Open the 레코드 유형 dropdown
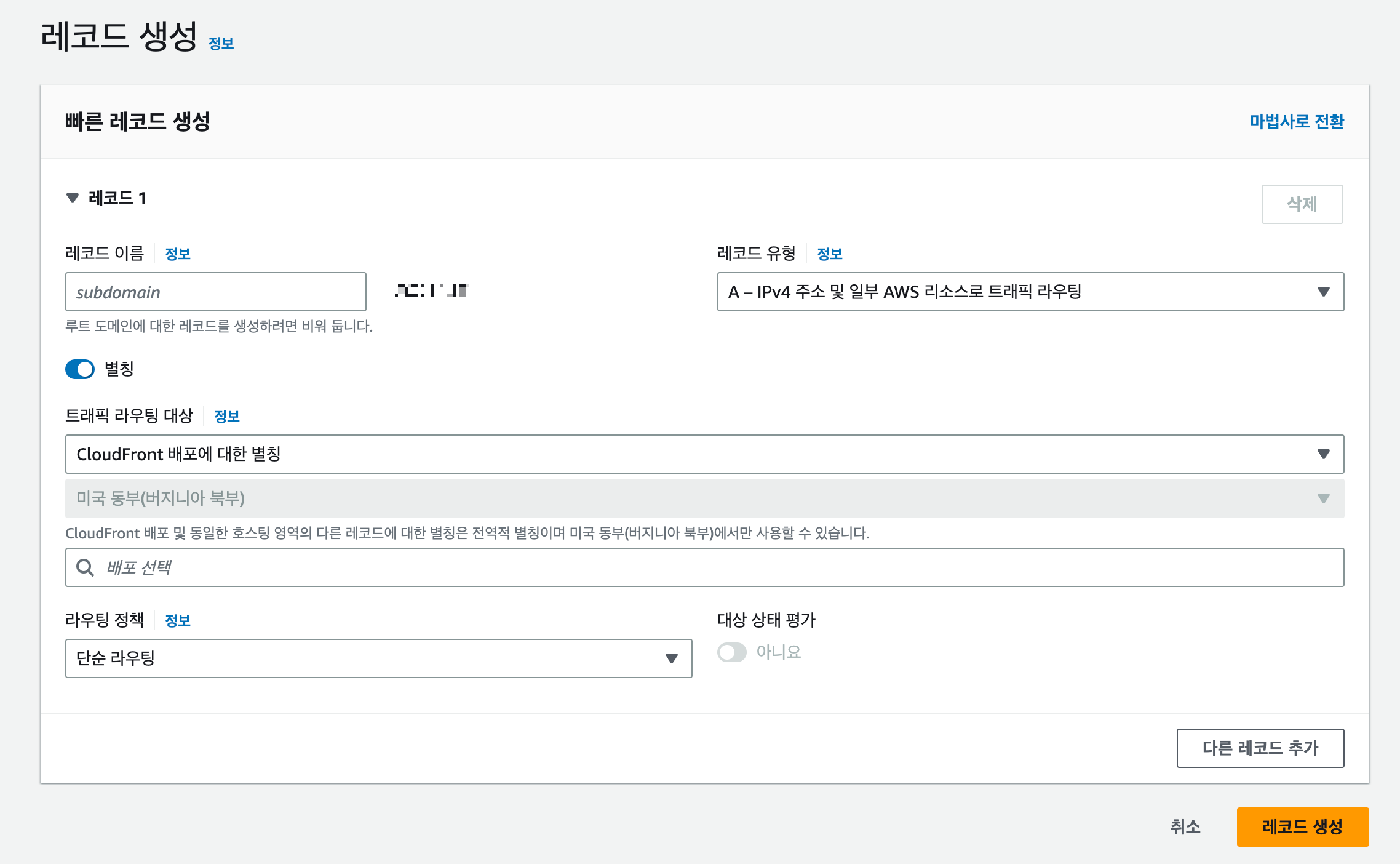 [1030, 292]
